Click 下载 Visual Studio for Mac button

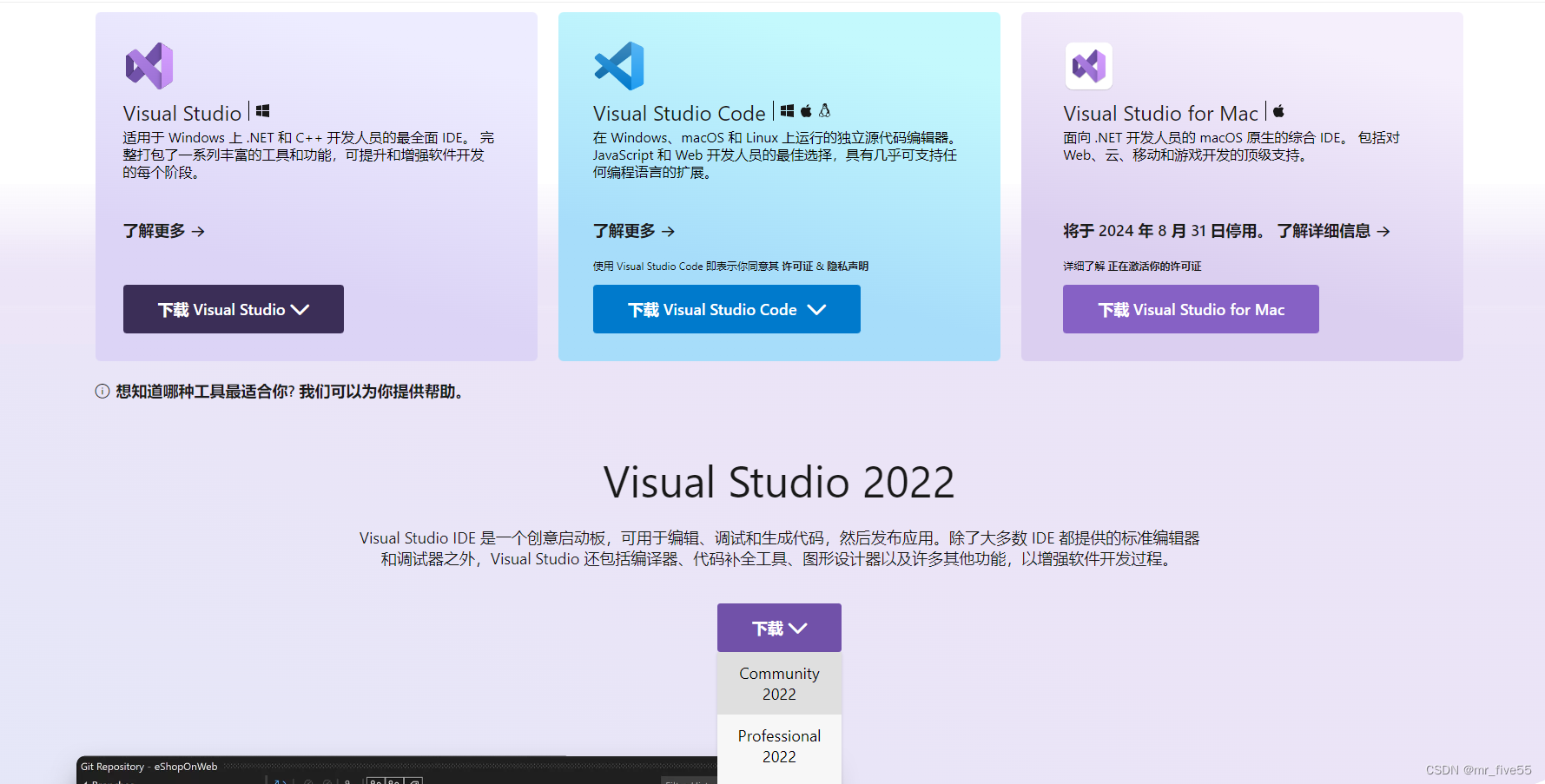tap(1191, 309)
